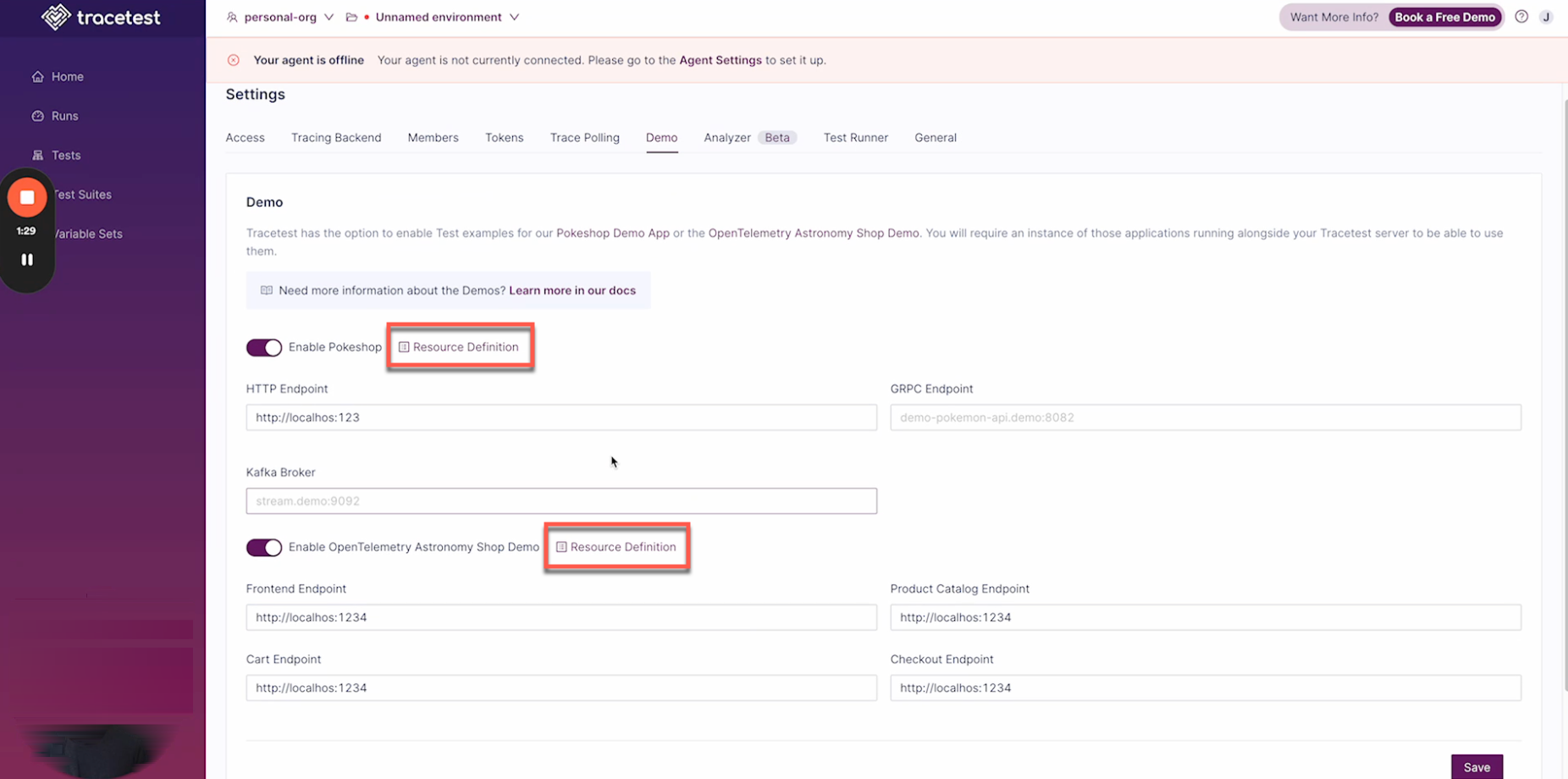Open Pokeshop Resource Definition
This screenshot has width=1568, height=779.
pos(459,347)
